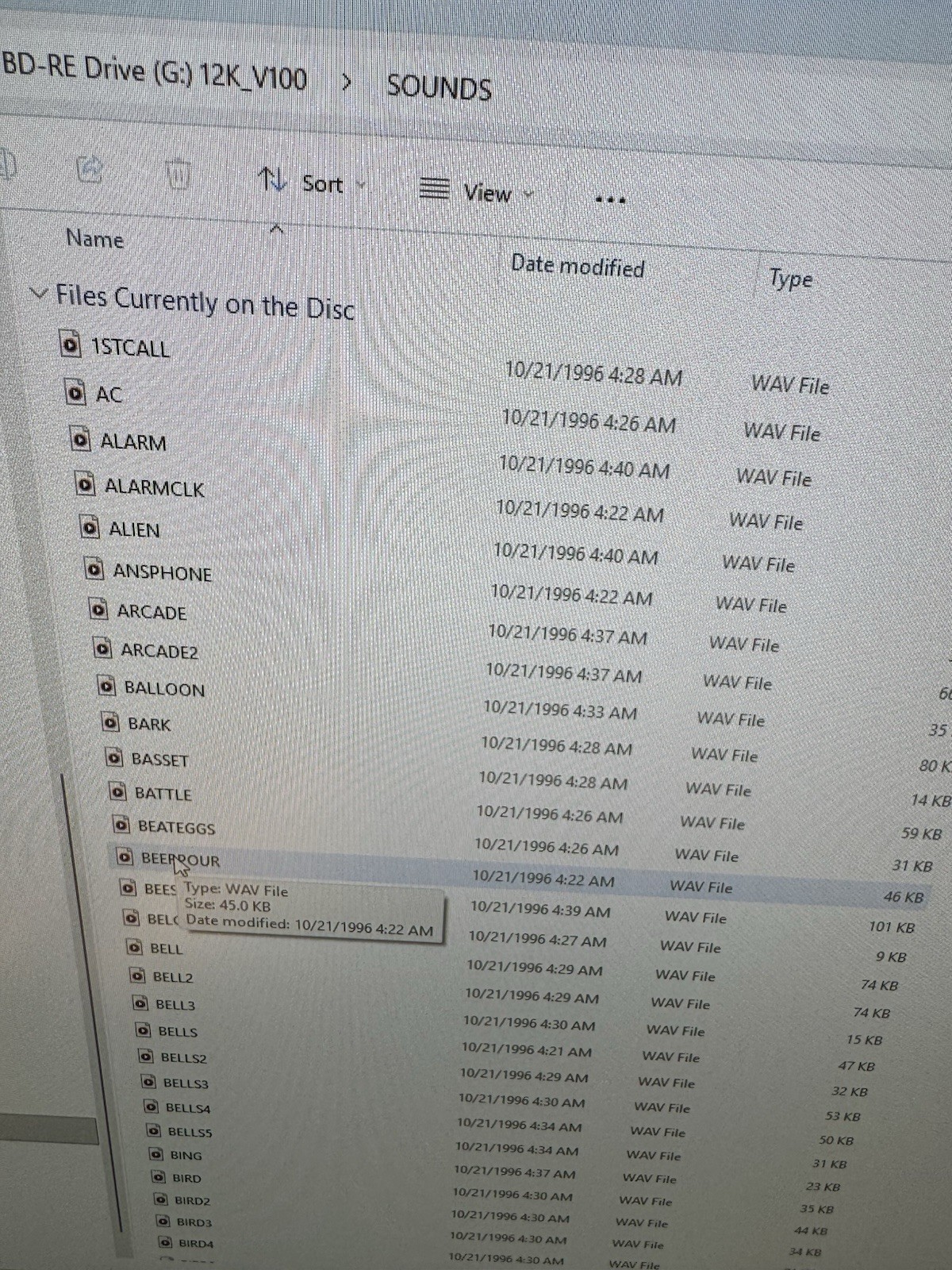Click the 9 KB size value
Screen dimensions: 952x1270
click(891, 956)
